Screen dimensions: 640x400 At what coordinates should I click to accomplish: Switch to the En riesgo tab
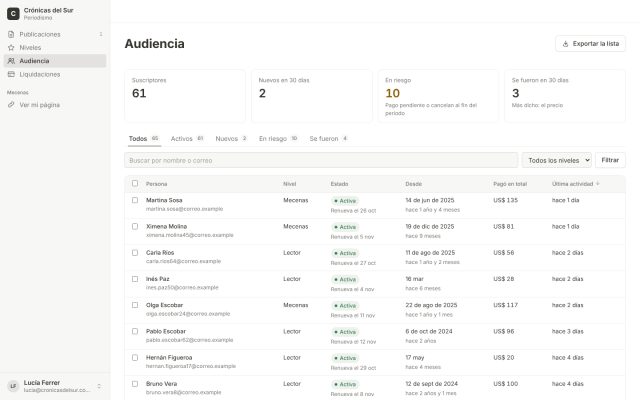(278, 139)
